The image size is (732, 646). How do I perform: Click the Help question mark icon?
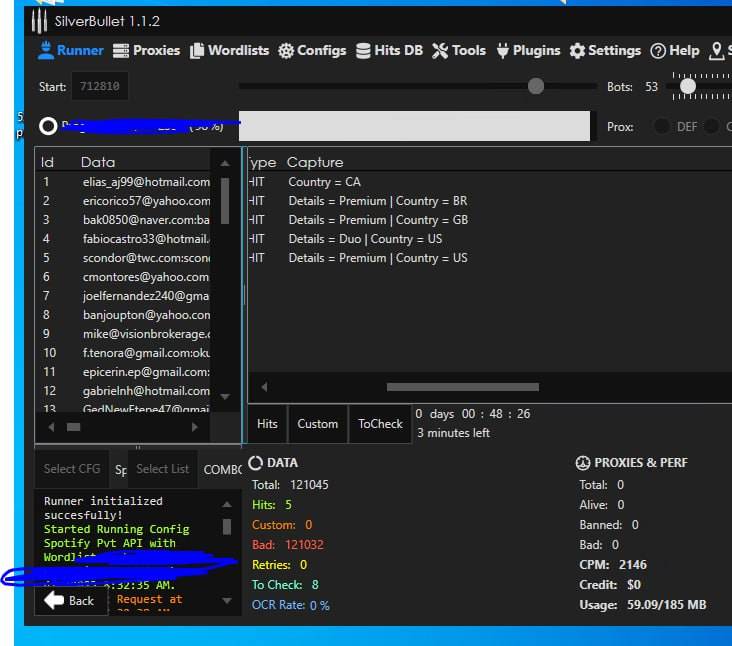658,51
